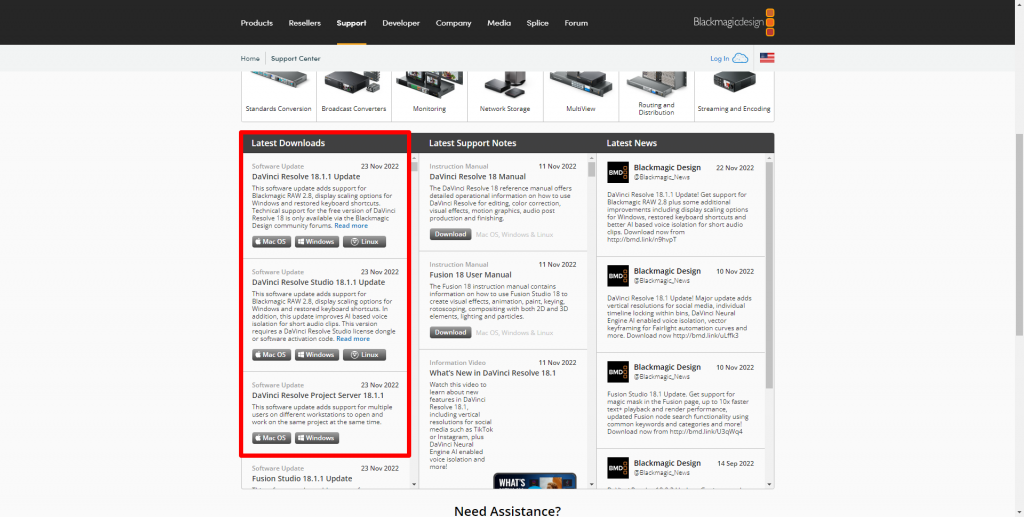
Task: Click BMD avatar on the DaVinci Resolve 18.1 Update news post
Action: 618,275
